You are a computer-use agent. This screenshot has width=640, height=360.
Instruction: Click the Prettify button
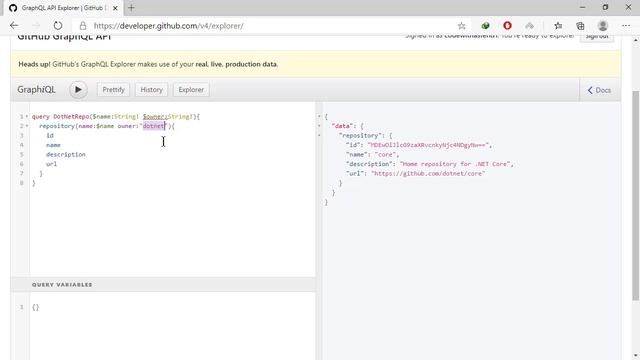click(113, 90)
